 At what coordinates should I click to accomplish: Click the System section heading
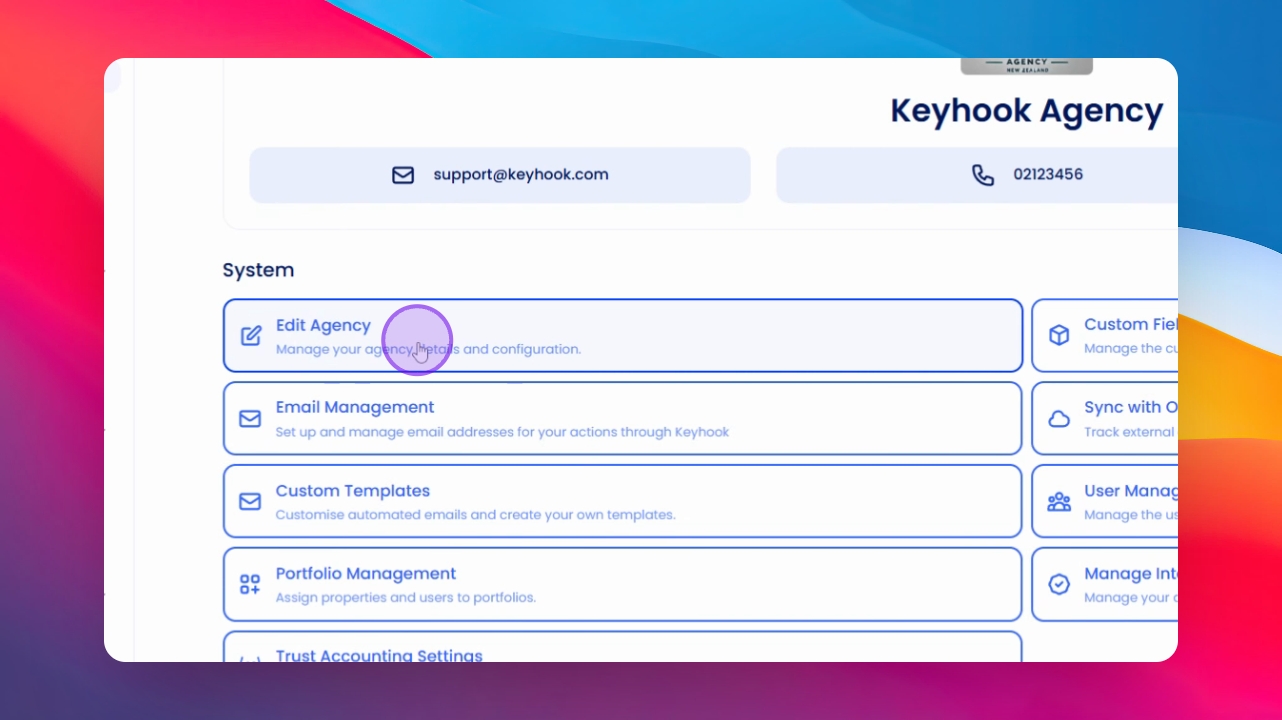[x=258, y=270]
